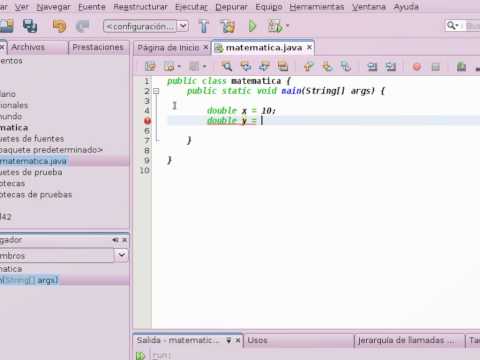Close the Navigator panel

[x=125, y=240]
